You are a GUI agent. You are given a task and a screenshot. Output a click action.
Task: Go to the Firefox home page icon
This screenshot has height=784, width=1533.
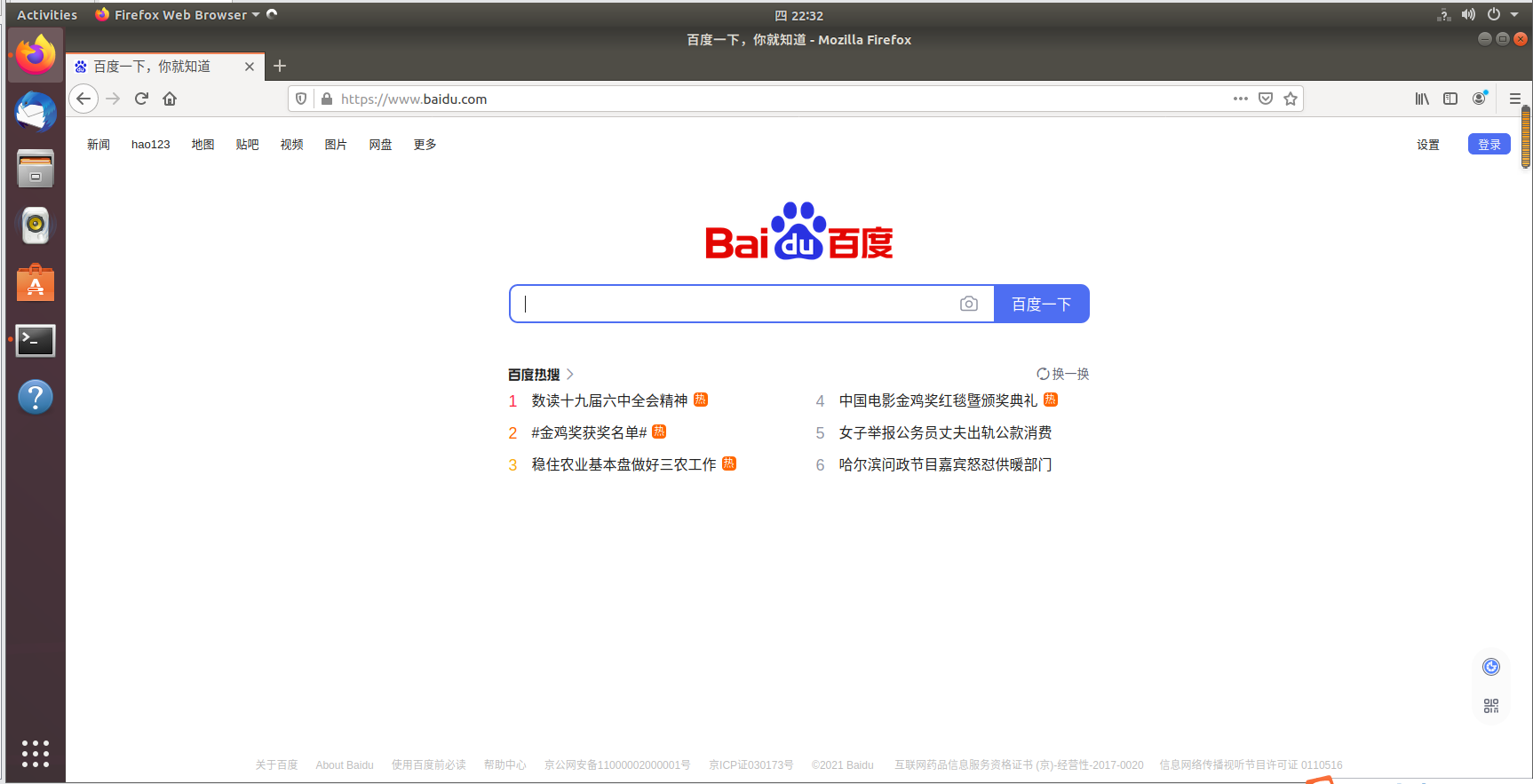point(170,99)
